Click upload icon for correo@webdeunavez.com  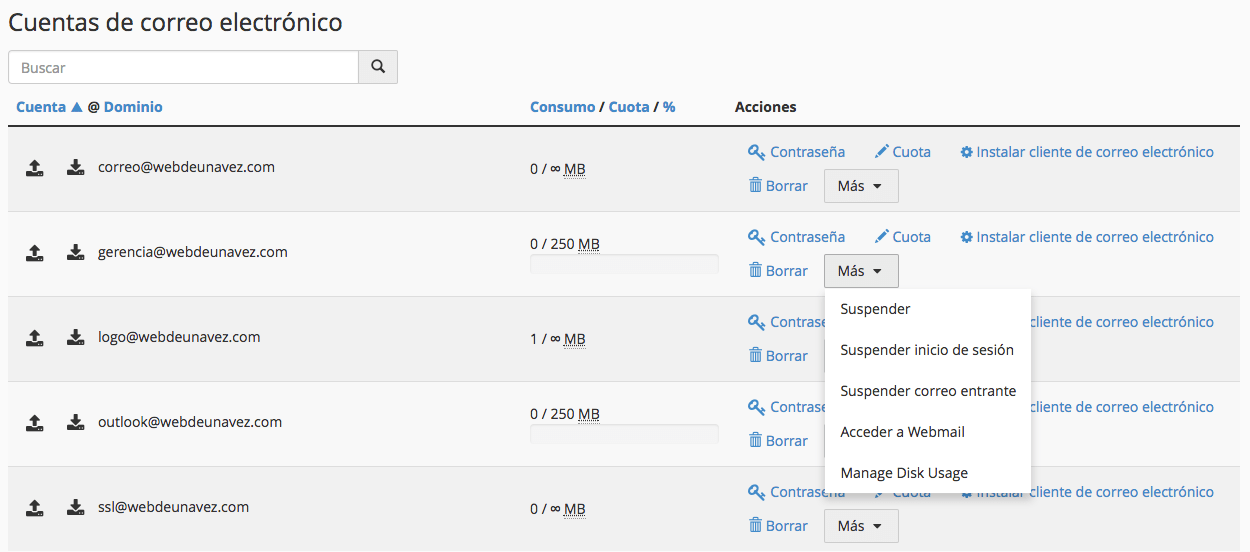coord(35,168)
